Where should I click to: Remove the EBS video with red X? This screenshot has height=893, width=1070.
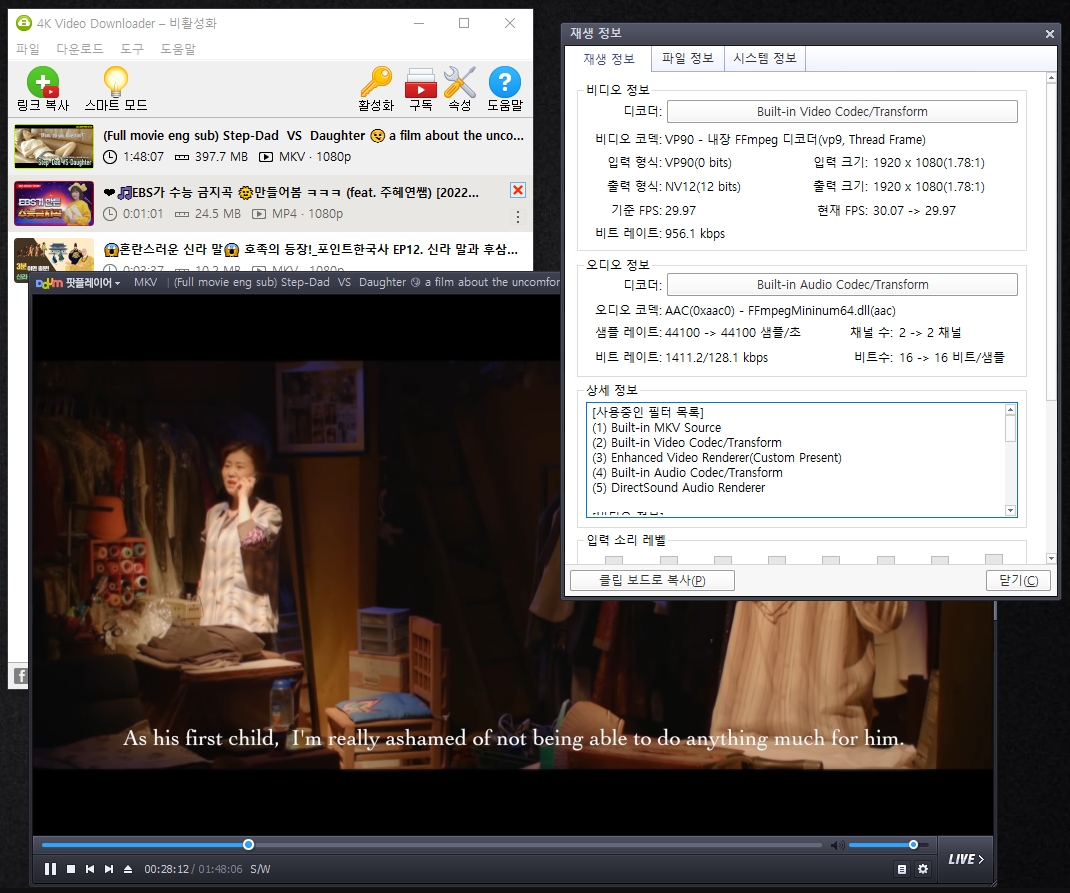pyautogui.click(x=518, y=190)
